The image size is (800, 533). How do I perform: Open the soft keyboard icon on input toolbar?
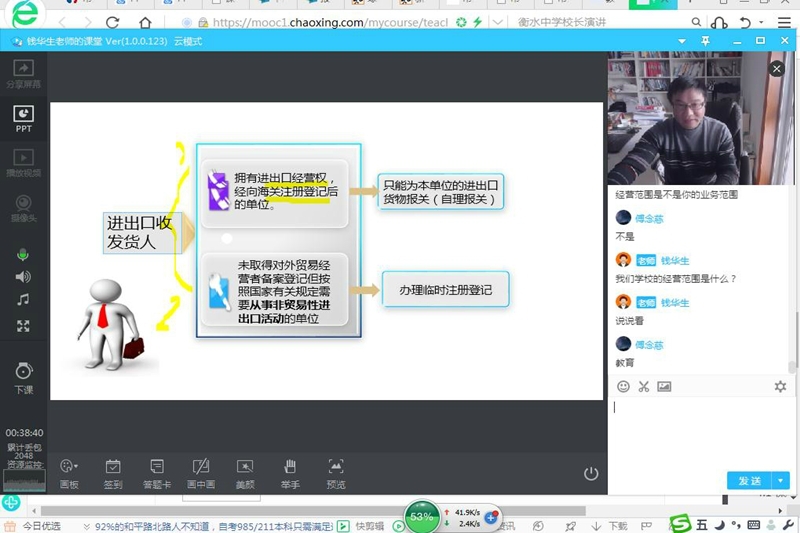754,525
